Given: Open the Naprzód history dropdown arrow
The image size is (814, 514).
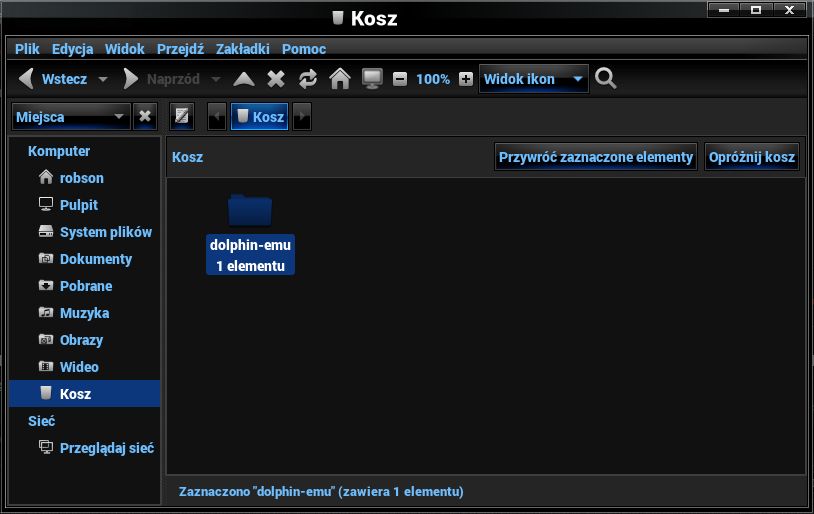Looking at the screenshot, I should (216, 79).
